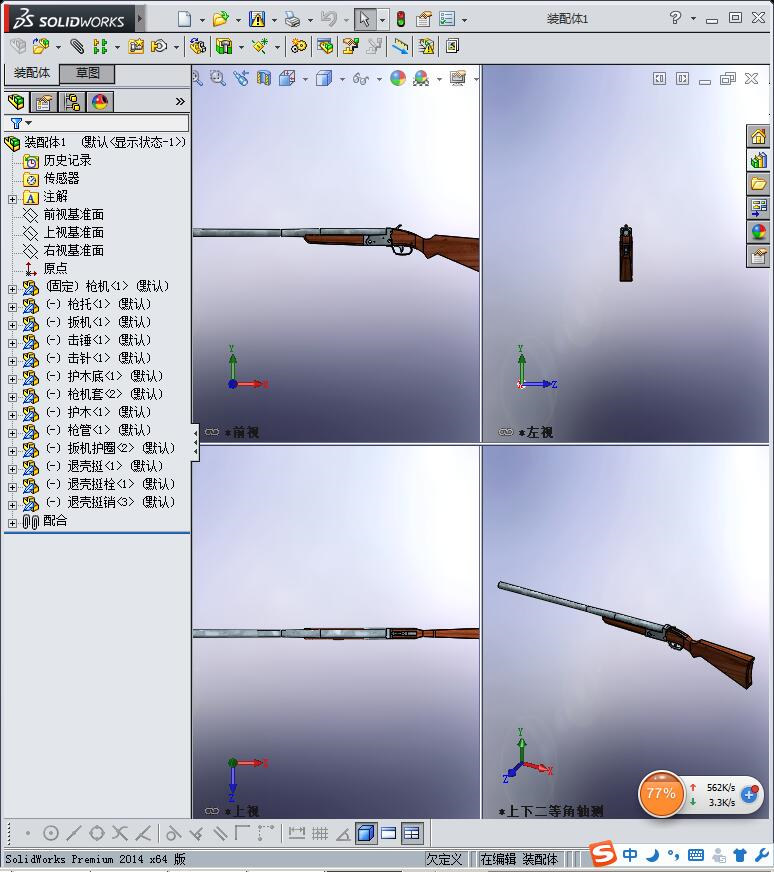Open the Display Style dropdown arrow
The height and width of the screenshot is (872, 774).
coord(342,79)
